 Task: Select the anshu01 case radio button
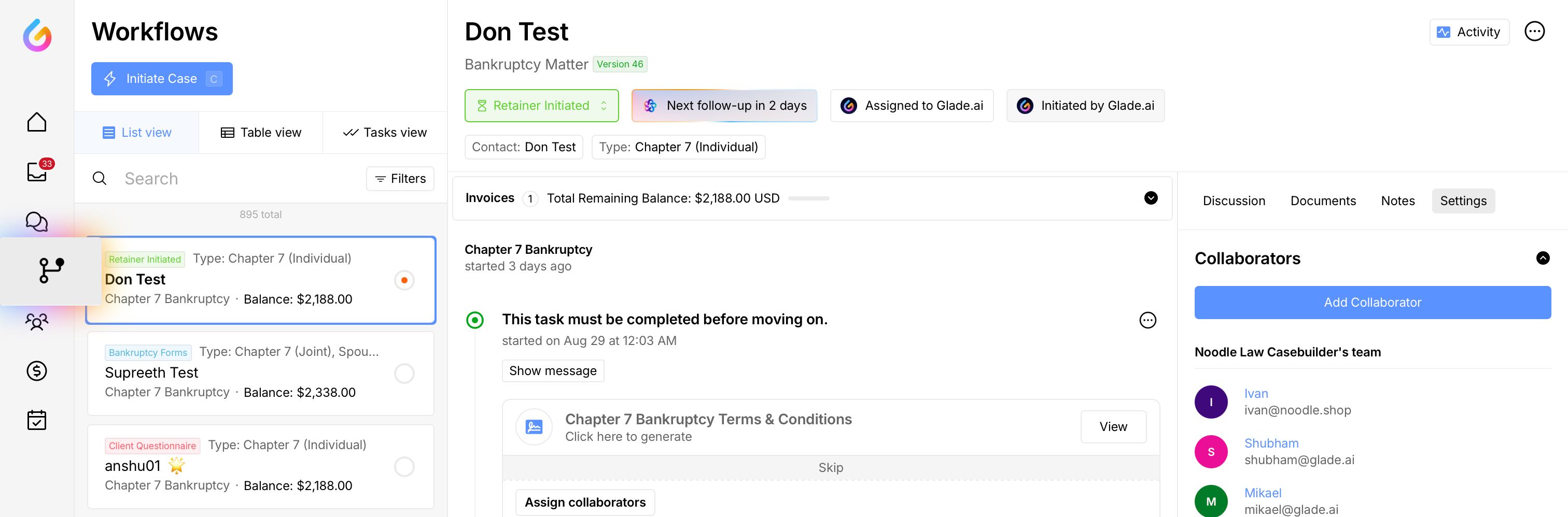pyautogui.click(x=404, y=467)
